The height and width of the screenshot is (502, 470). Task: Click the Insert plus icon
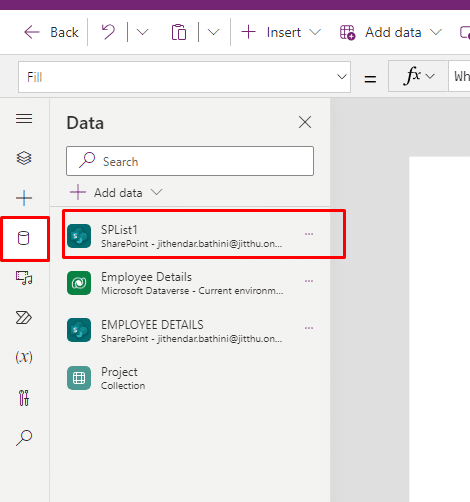(248, 32)
